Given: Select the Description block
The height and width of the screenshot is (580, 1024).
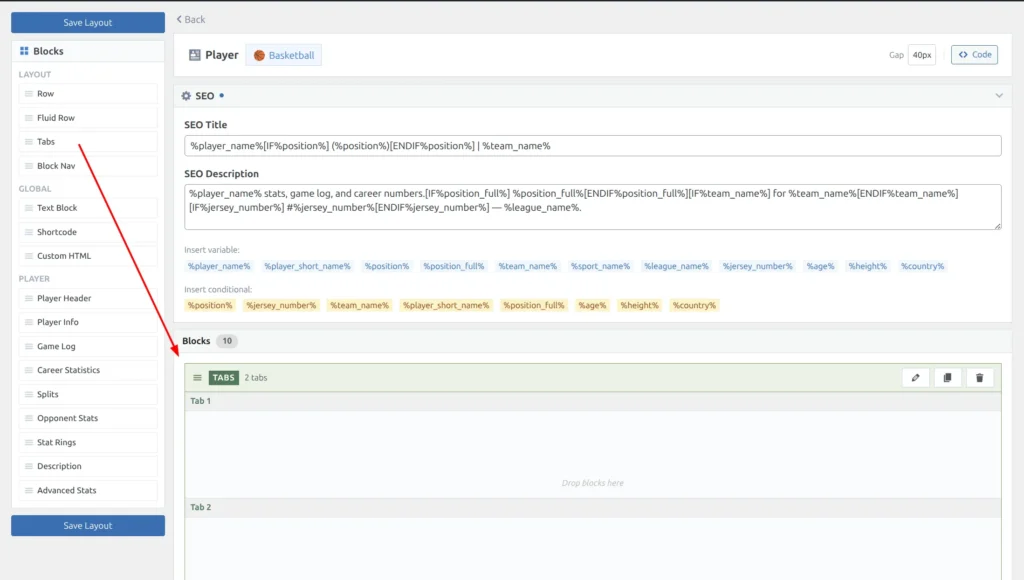Looking at the screenshot, I should [x=88, y=466].
